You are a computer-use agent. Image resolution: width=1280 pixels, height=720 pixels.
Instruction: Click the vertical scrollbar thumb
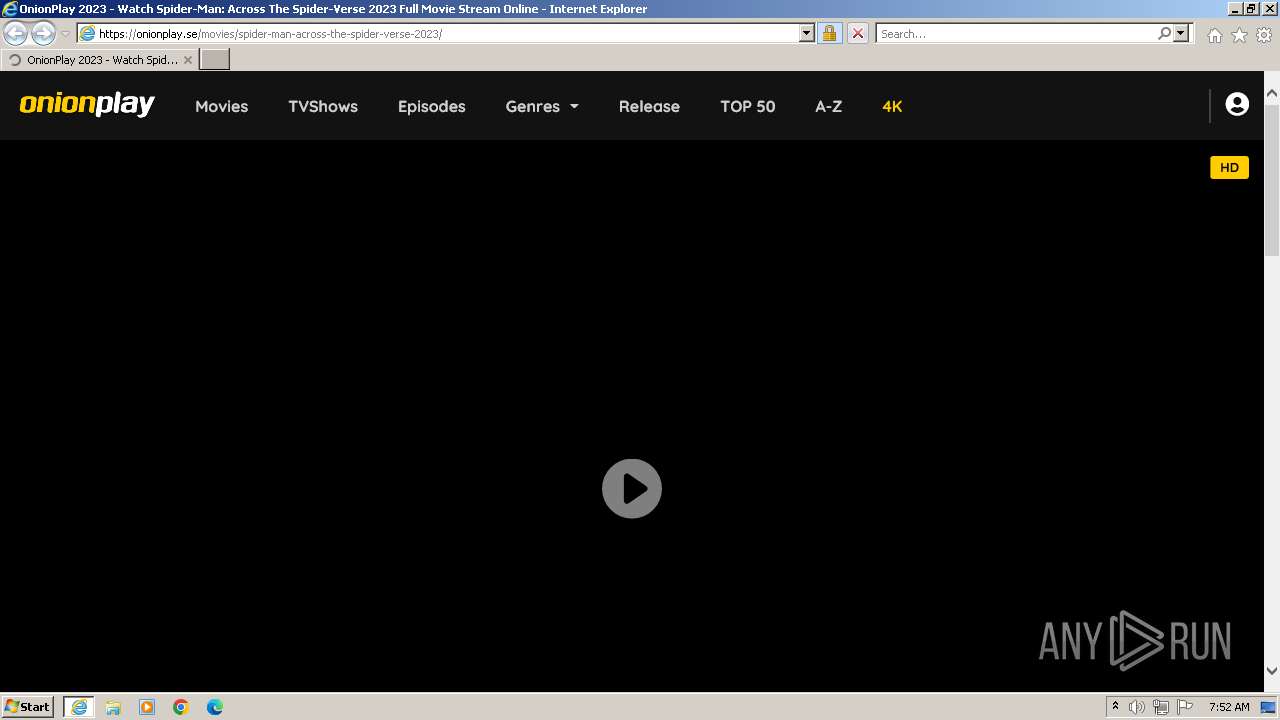click(1272, 178)
